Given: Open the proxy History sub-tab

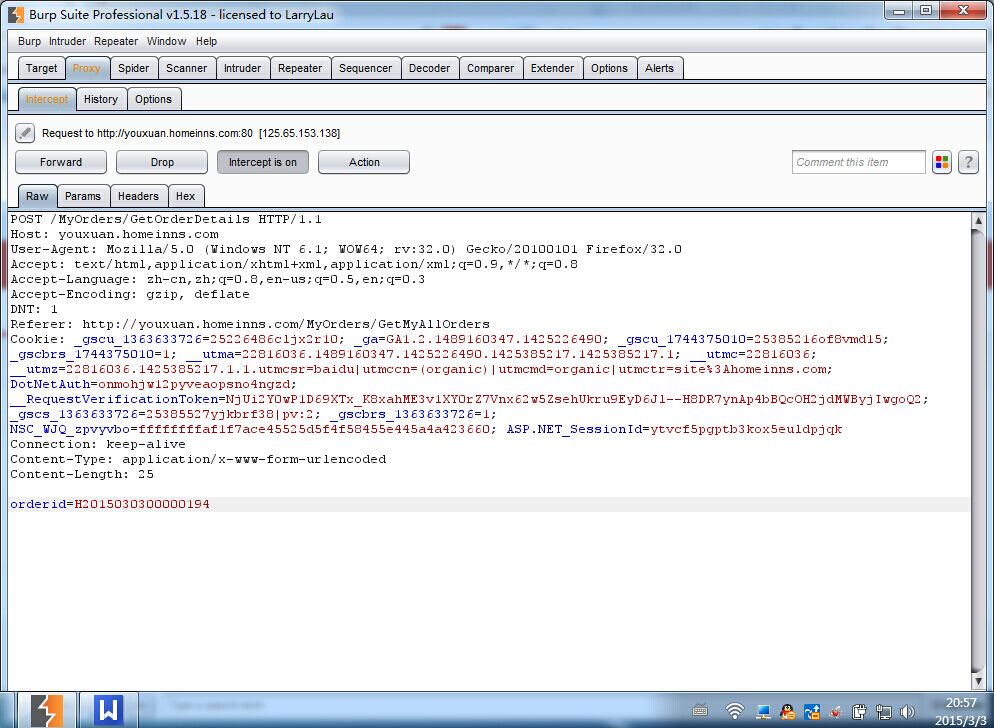Looking at the screenshot, I should tap(101, 100).
